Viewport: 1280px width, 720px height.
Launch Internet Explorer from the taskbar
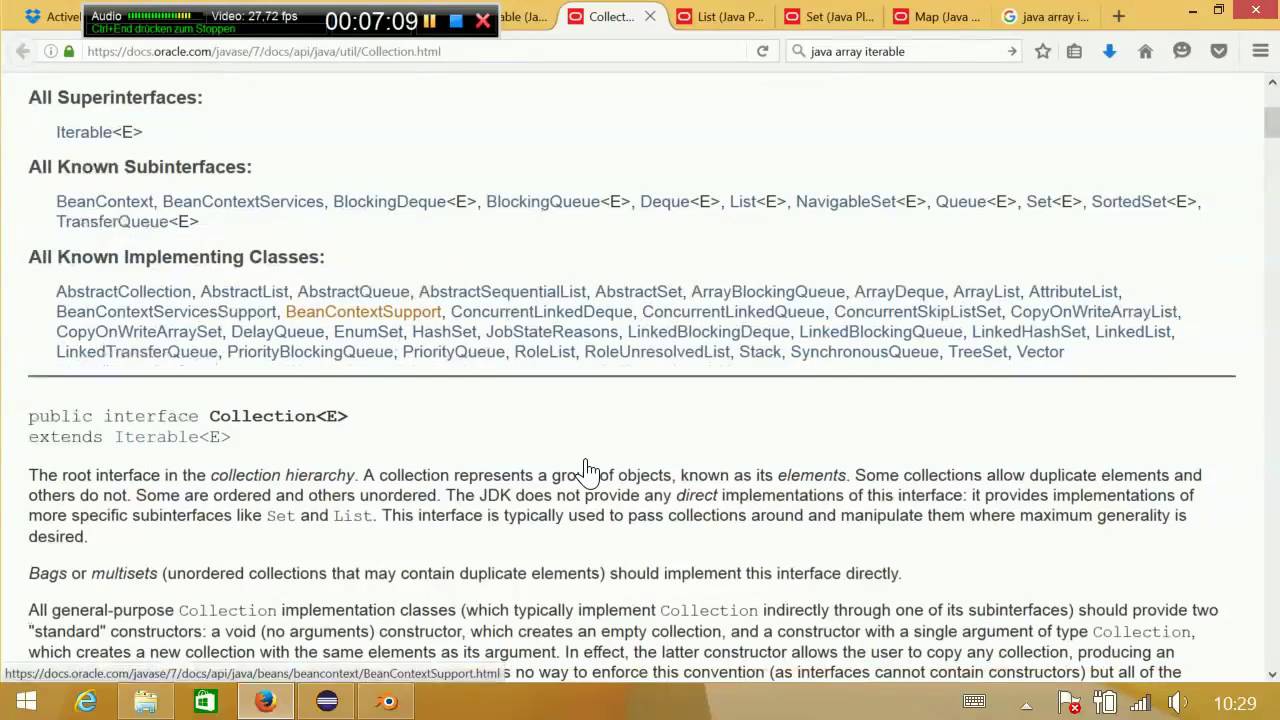87,702
